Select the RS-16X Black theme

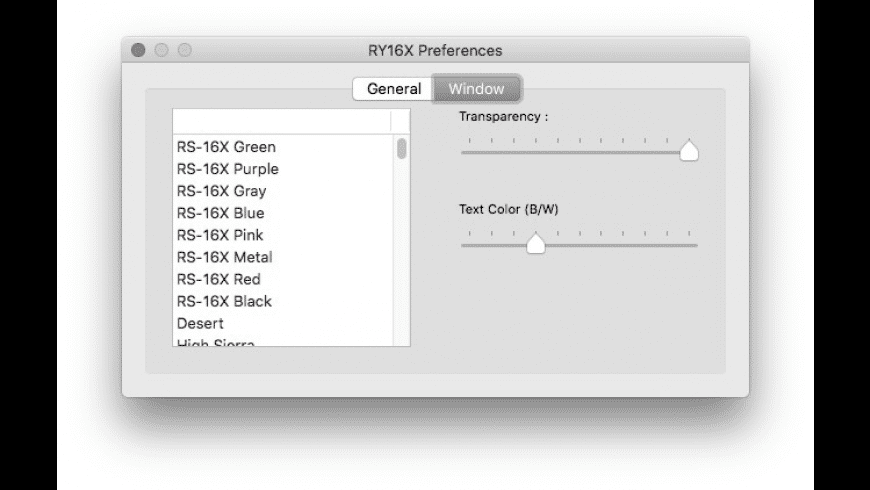pyautogui.click(x=224, y=301)
